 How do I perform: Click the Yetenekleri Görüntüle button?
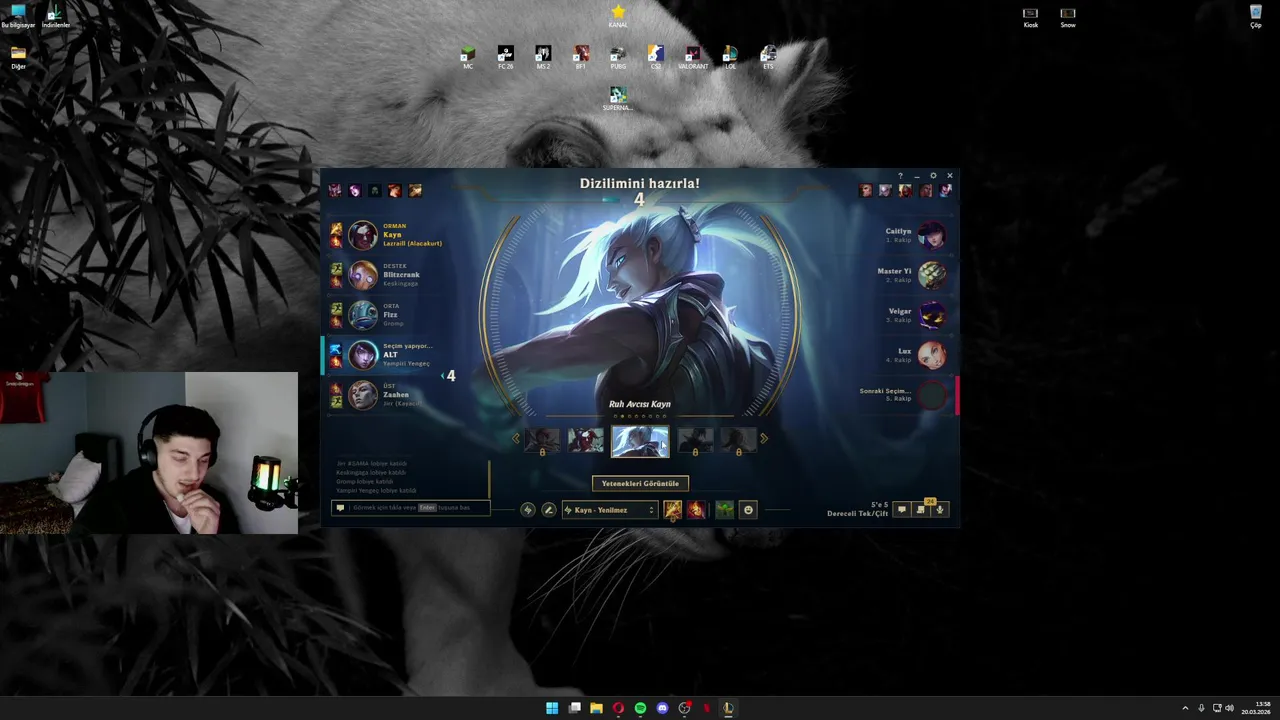click(x=640, y=483)
